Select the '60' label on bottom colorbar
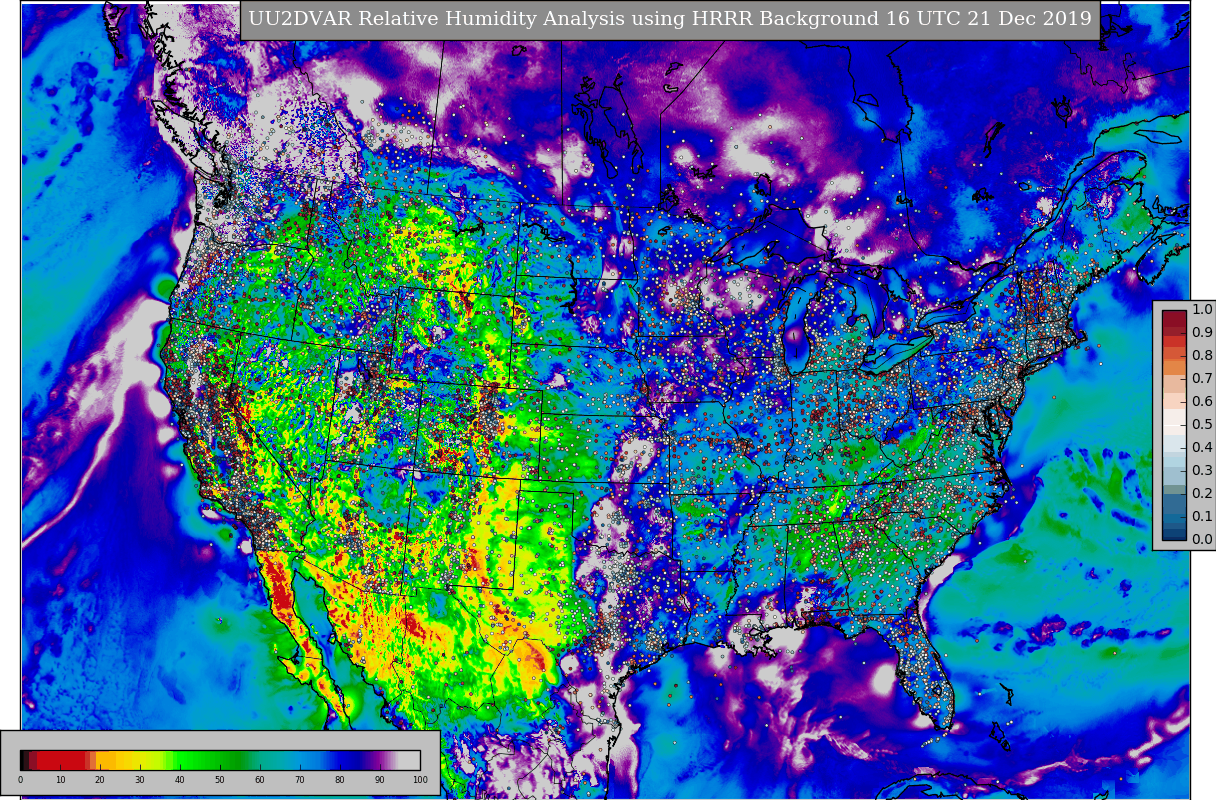This screenshot has height=800, width=1216. coord(260,780)
